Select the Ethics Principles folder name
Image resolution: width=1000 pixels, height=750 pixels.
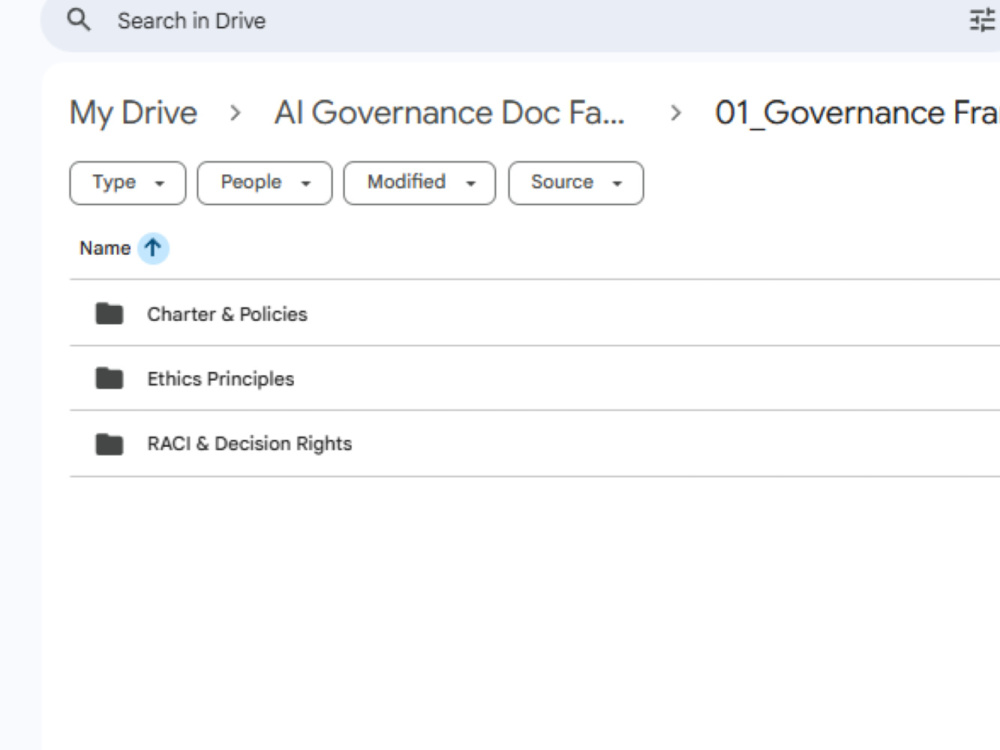[221, 379]
